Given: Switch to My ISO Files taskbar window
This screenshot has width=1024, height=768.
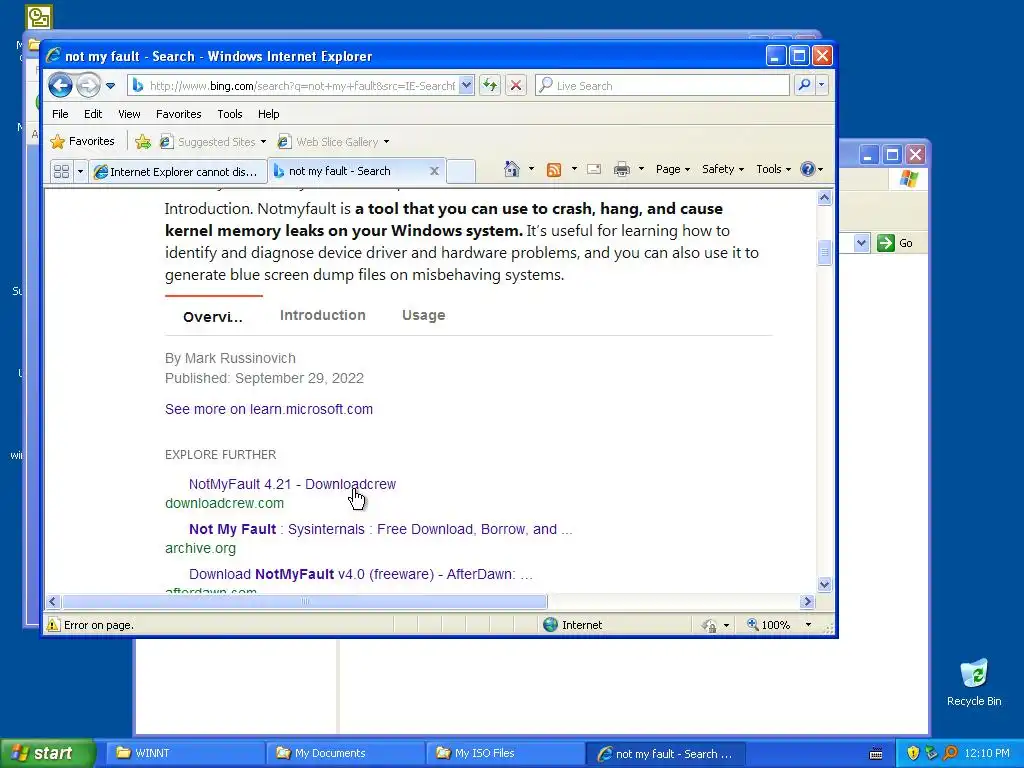Looking at the screenshot, I should [505, 754].
